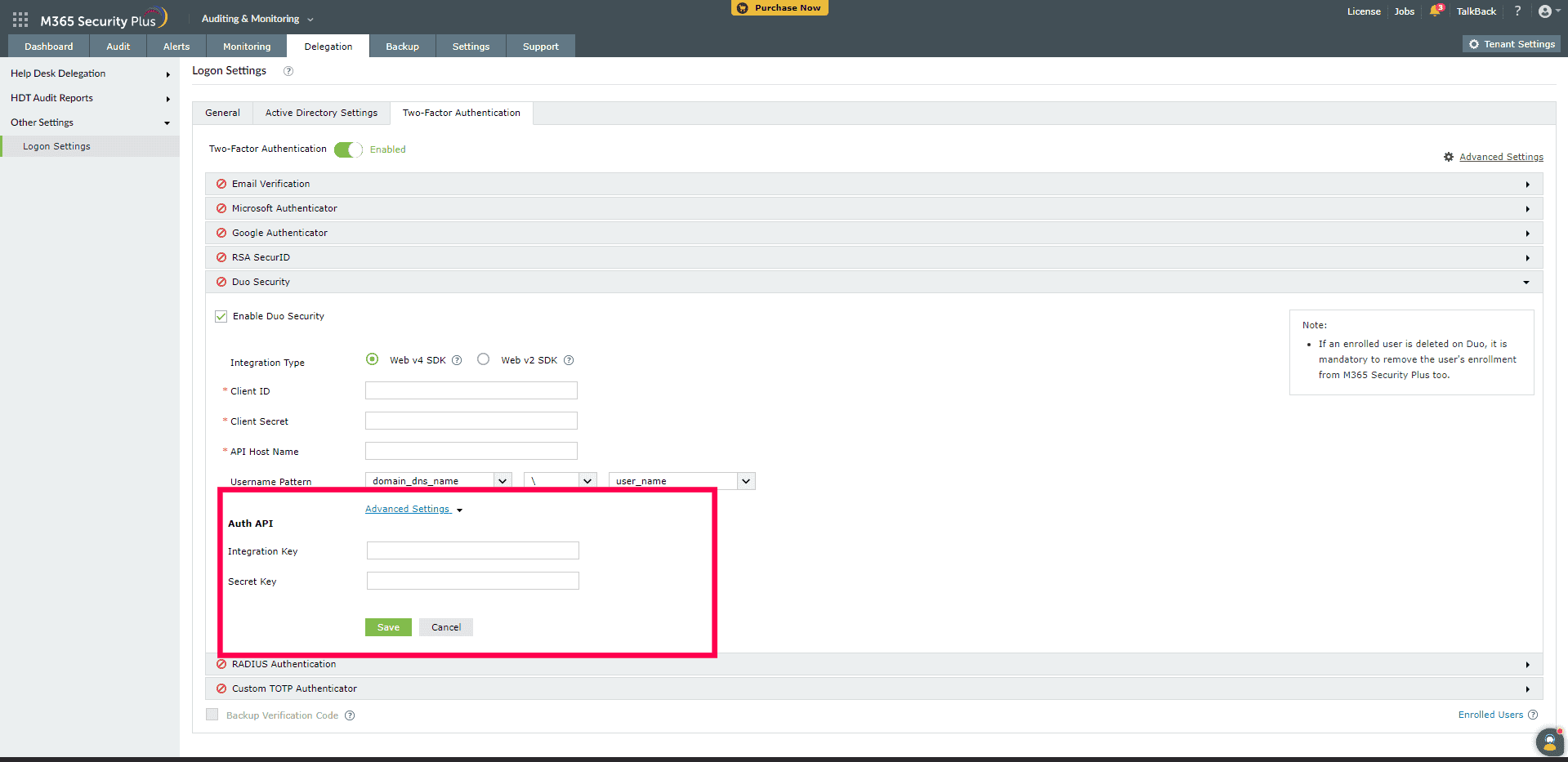Image resolution: width=1568 pixels, height=762 pixels.
Task: Open the backslash separator dropdown
Action: (x=561, y=481)
